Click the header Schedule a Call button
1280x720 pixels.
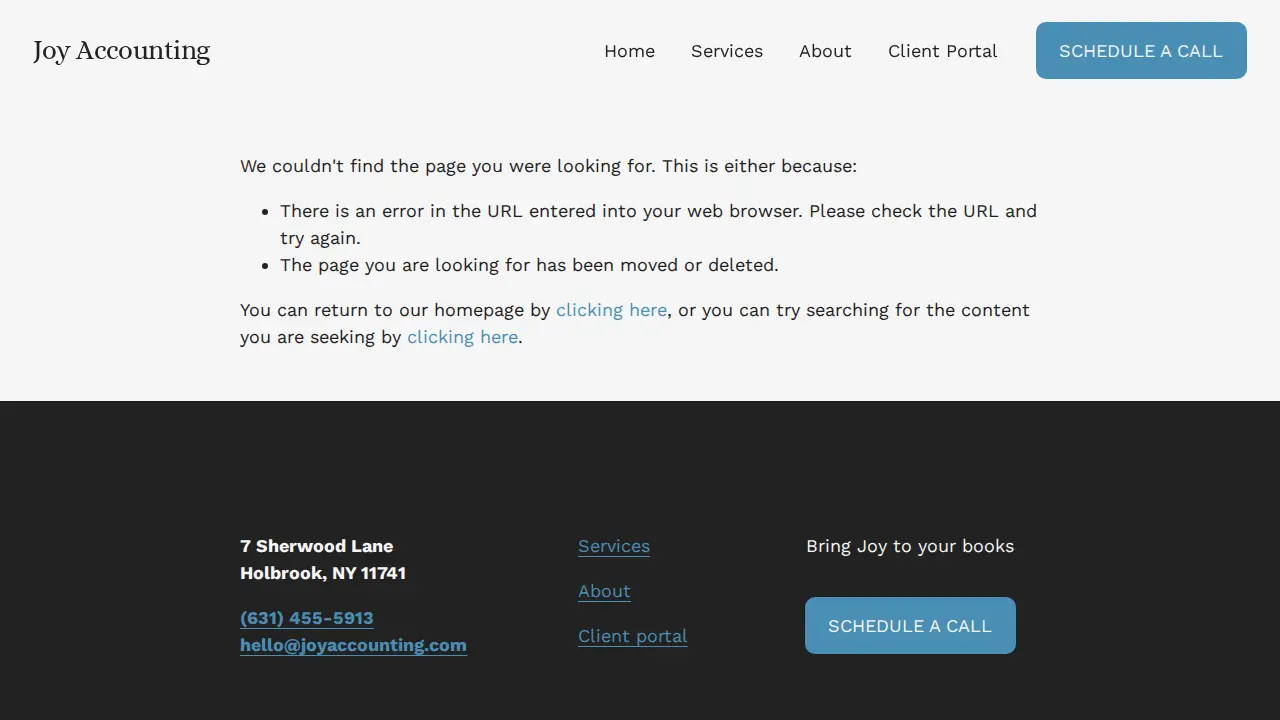(1141, 51)
